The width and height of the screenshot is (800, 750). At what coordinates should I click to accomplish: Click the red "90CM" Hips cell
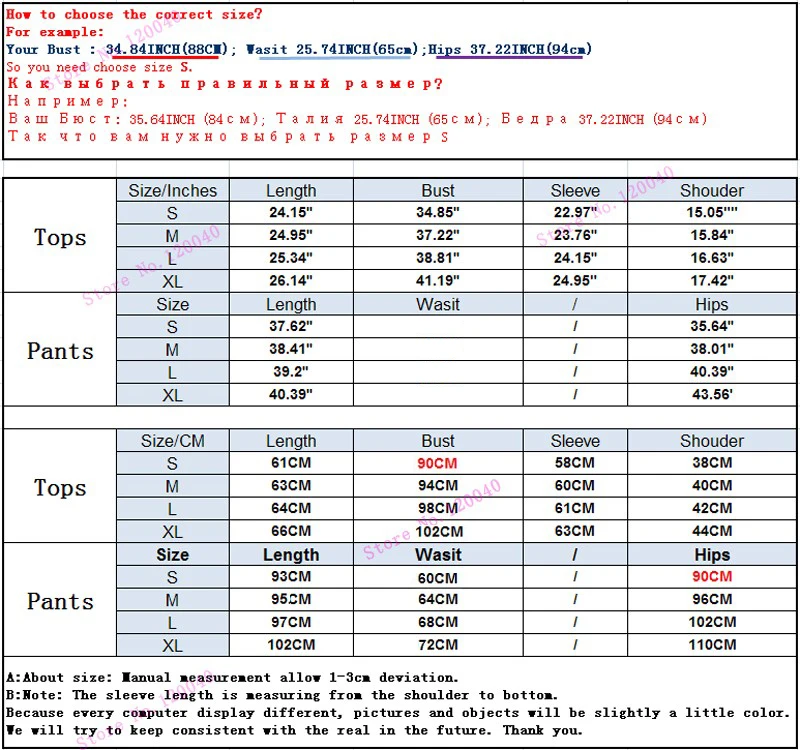[712, 577]
